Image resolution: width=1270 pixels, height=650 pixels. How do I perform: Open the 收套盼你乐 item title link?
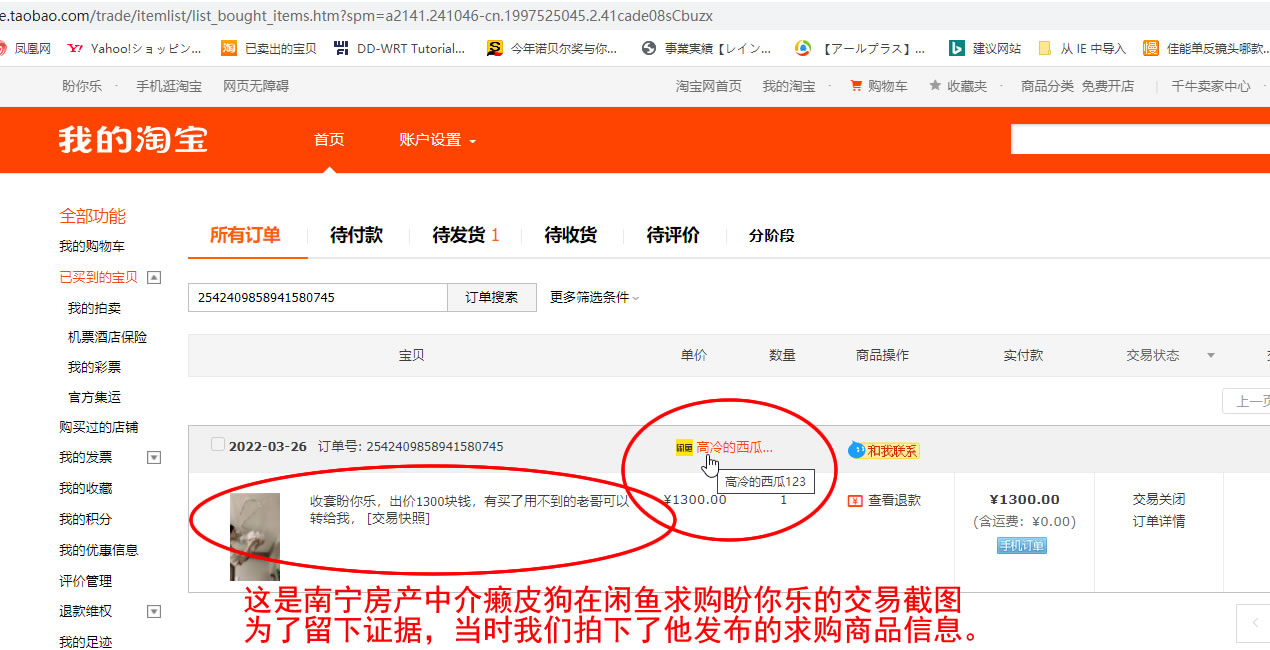470,509
